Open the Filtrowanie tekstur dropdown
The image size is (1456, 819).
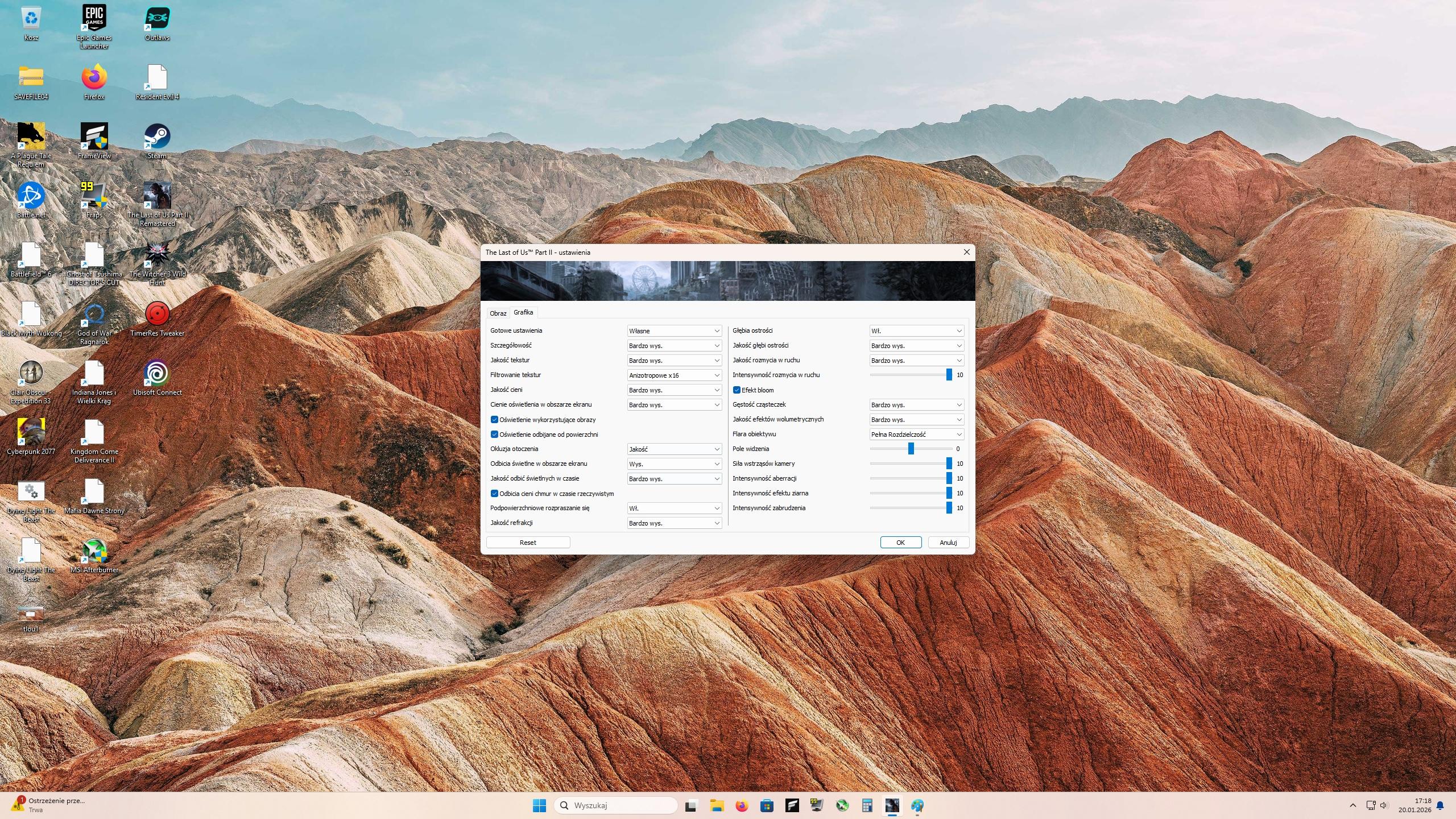pyautogui.click(x=674, y=375)
